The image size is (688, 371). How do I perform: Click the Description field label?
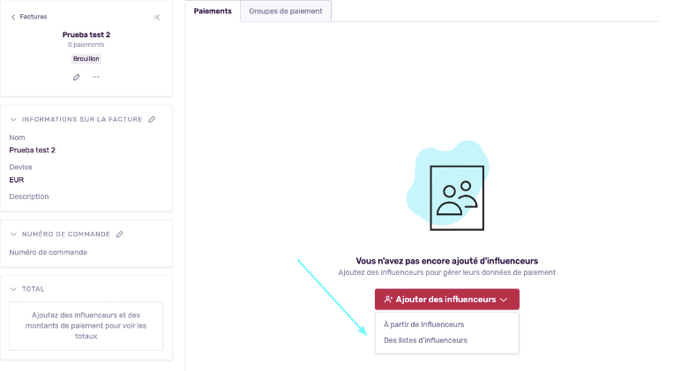29,196
